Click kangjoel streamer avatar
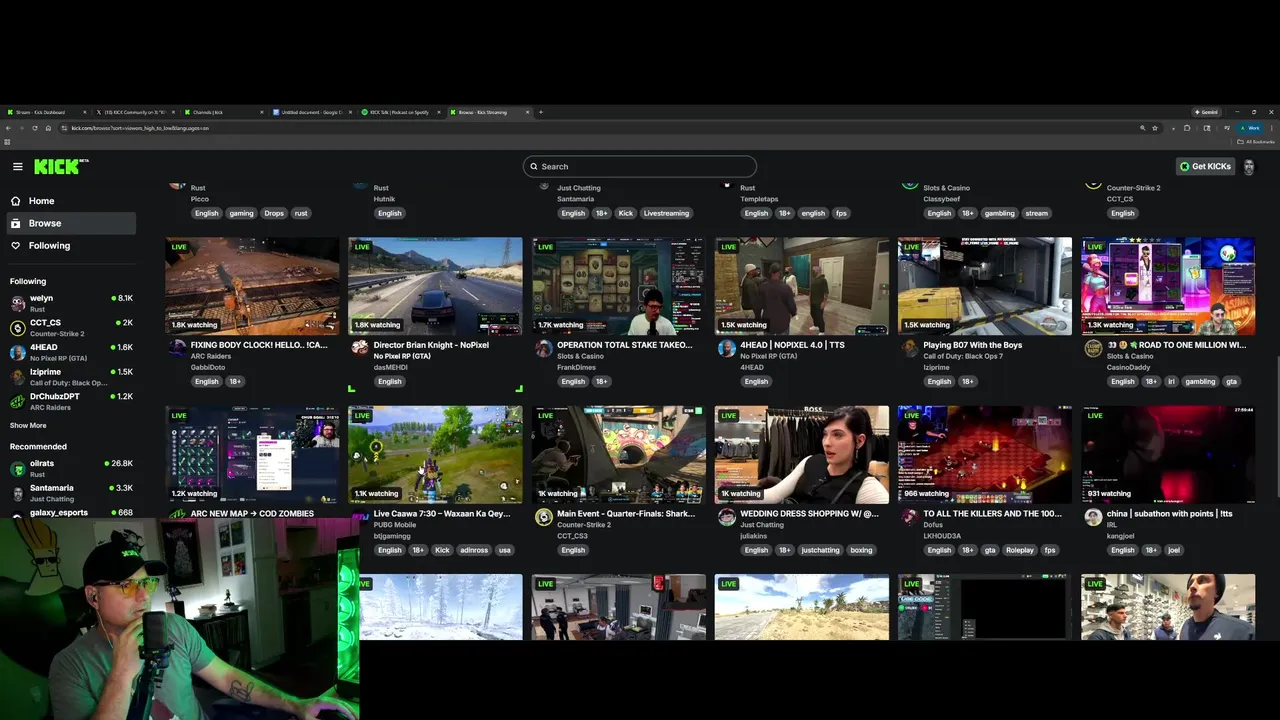Viewport: 1280px width, 720px height. click(1093, 516)
